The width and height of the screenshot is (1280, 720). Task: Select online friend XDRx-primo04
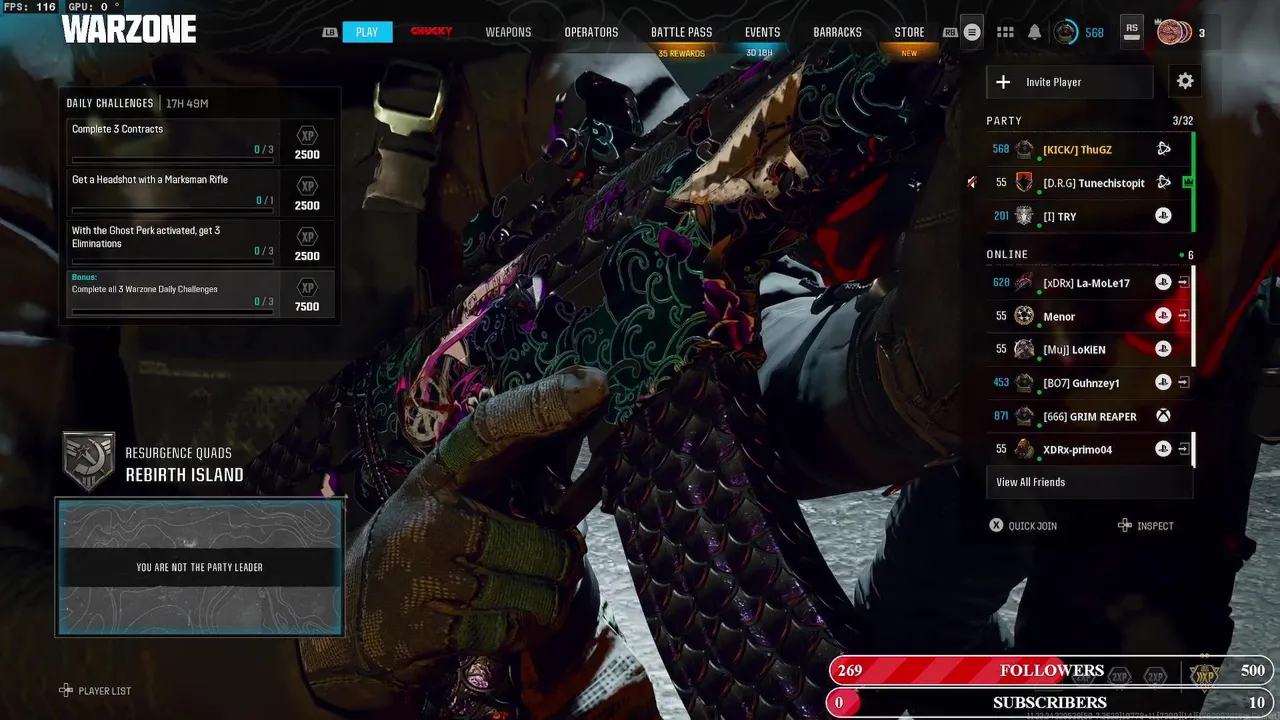[x=1088, y=449]
